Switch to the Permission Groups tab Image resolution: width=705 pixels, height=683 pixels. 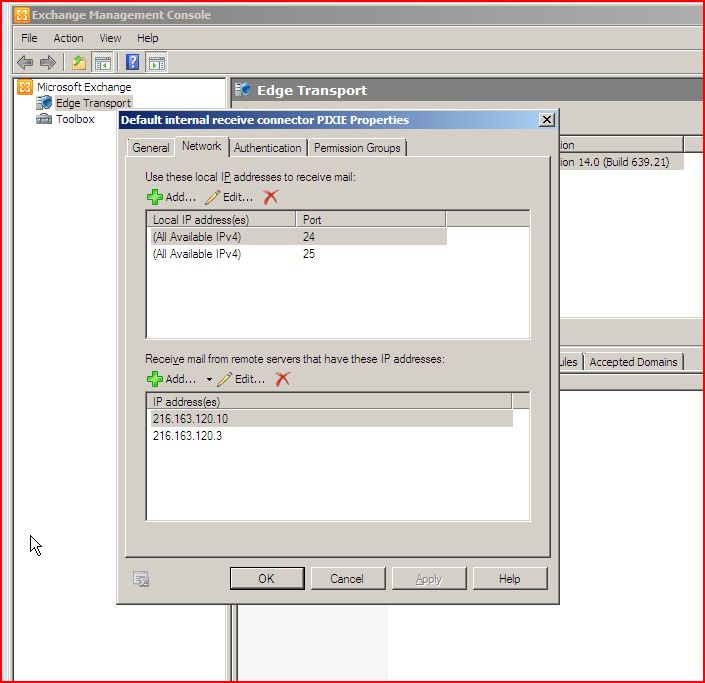357,148
